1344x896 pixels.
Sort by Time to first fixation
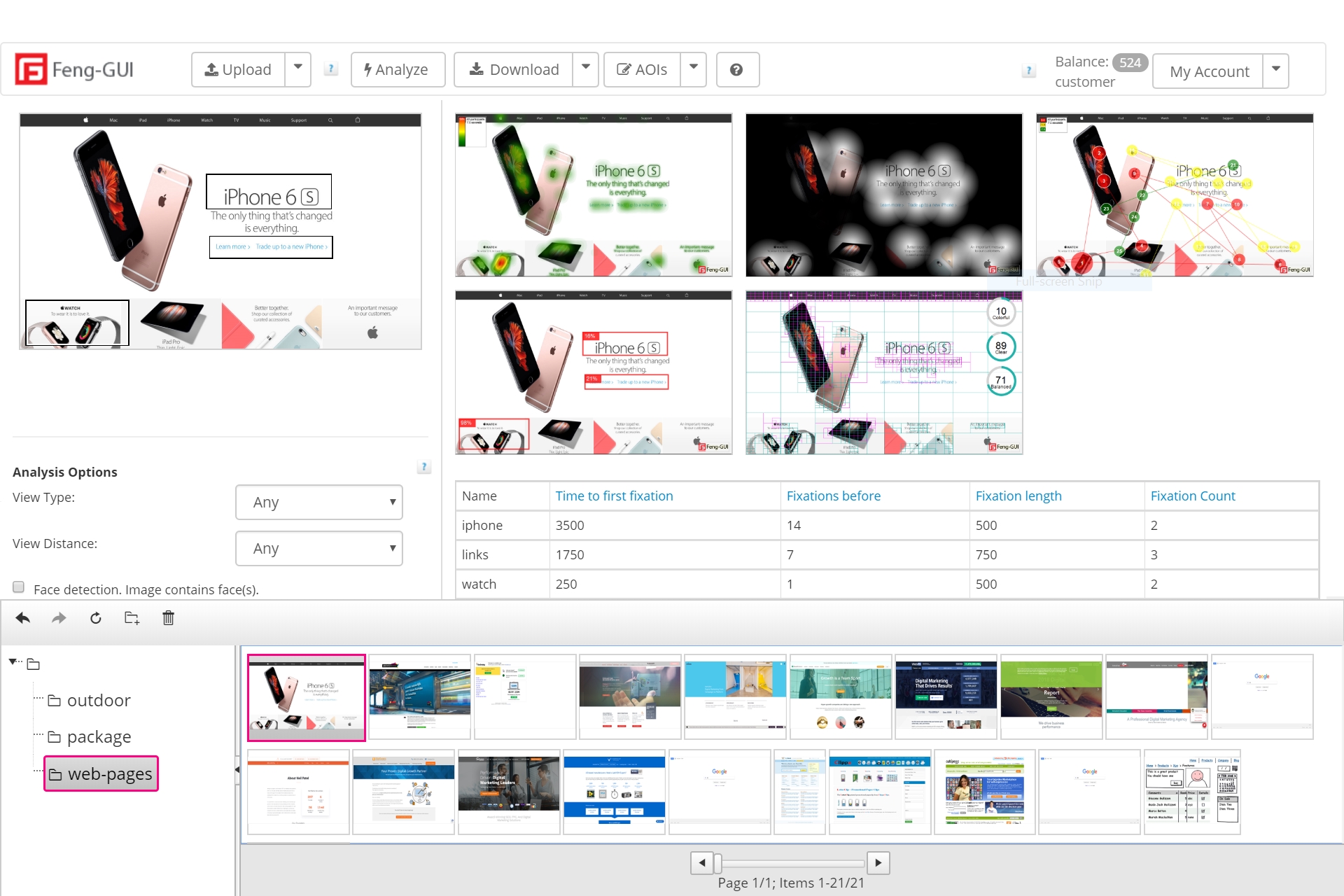614,496
